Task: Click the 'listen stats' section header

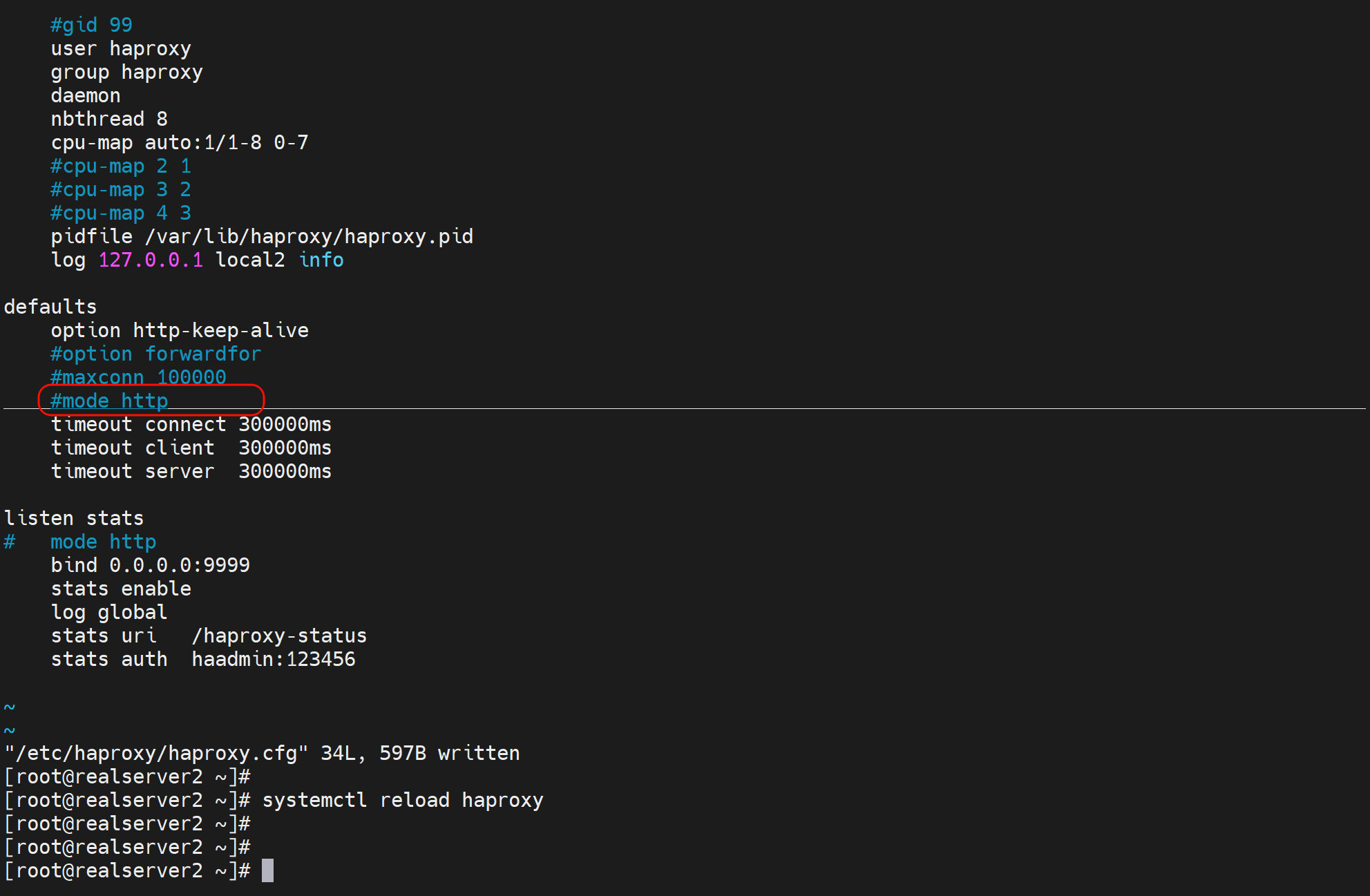Action: tap(74, 518)
